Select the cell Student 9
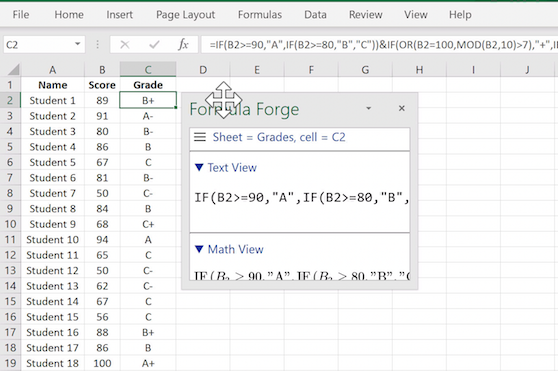The height and width of the screenshot is (371, 558). (53, 224)
